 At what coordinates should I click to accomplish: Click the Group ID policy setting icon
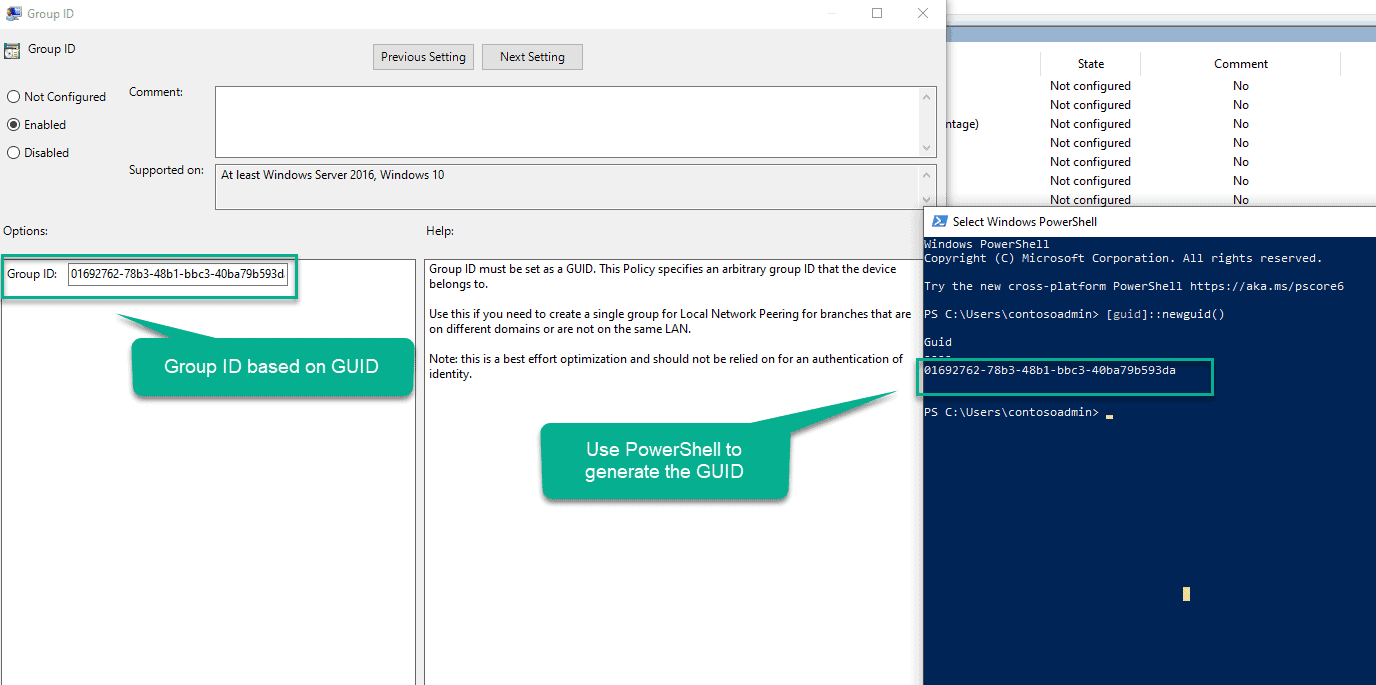coord(12,50)
